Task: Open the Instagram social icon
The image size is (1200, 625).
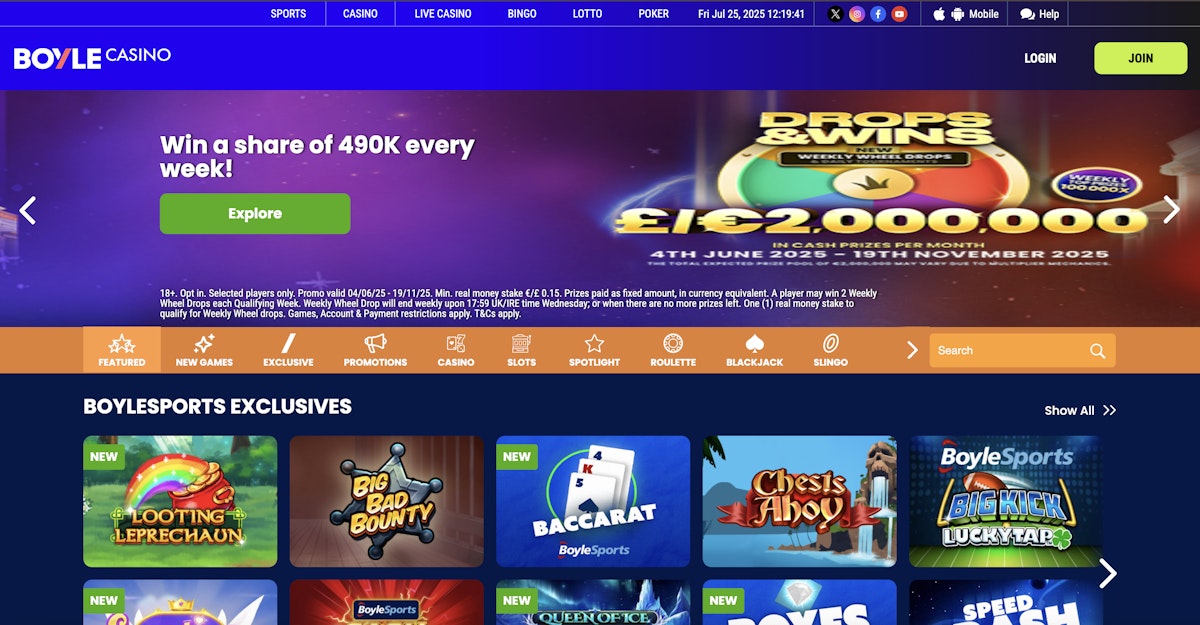Action: point(857,14)
